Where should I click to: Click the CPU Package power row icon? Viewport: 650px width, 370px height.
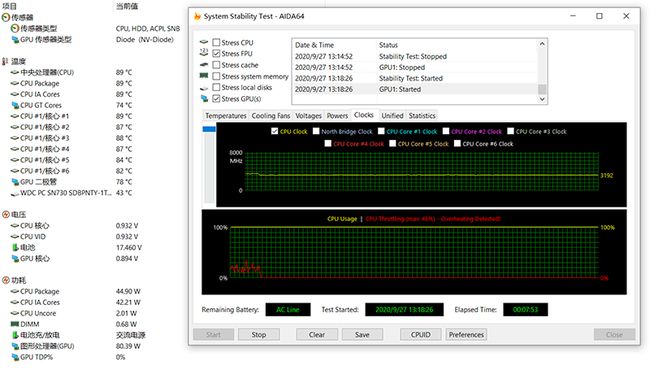(x=15, y=291)
